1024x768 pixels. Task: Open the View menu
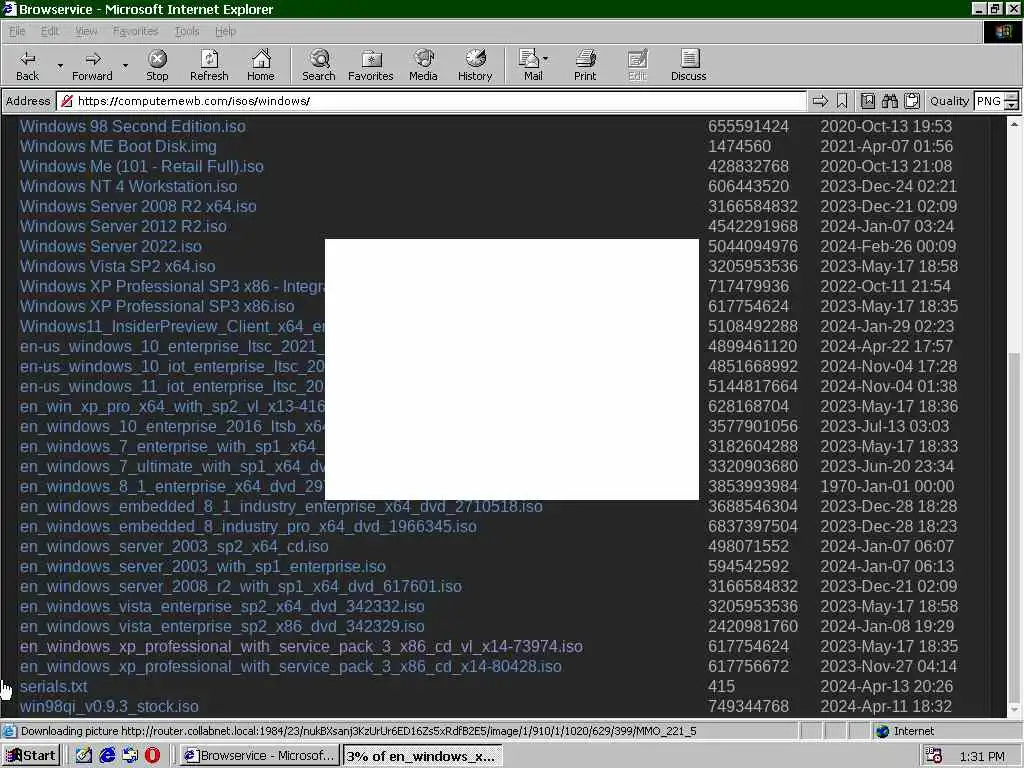(x=86, y=31)
